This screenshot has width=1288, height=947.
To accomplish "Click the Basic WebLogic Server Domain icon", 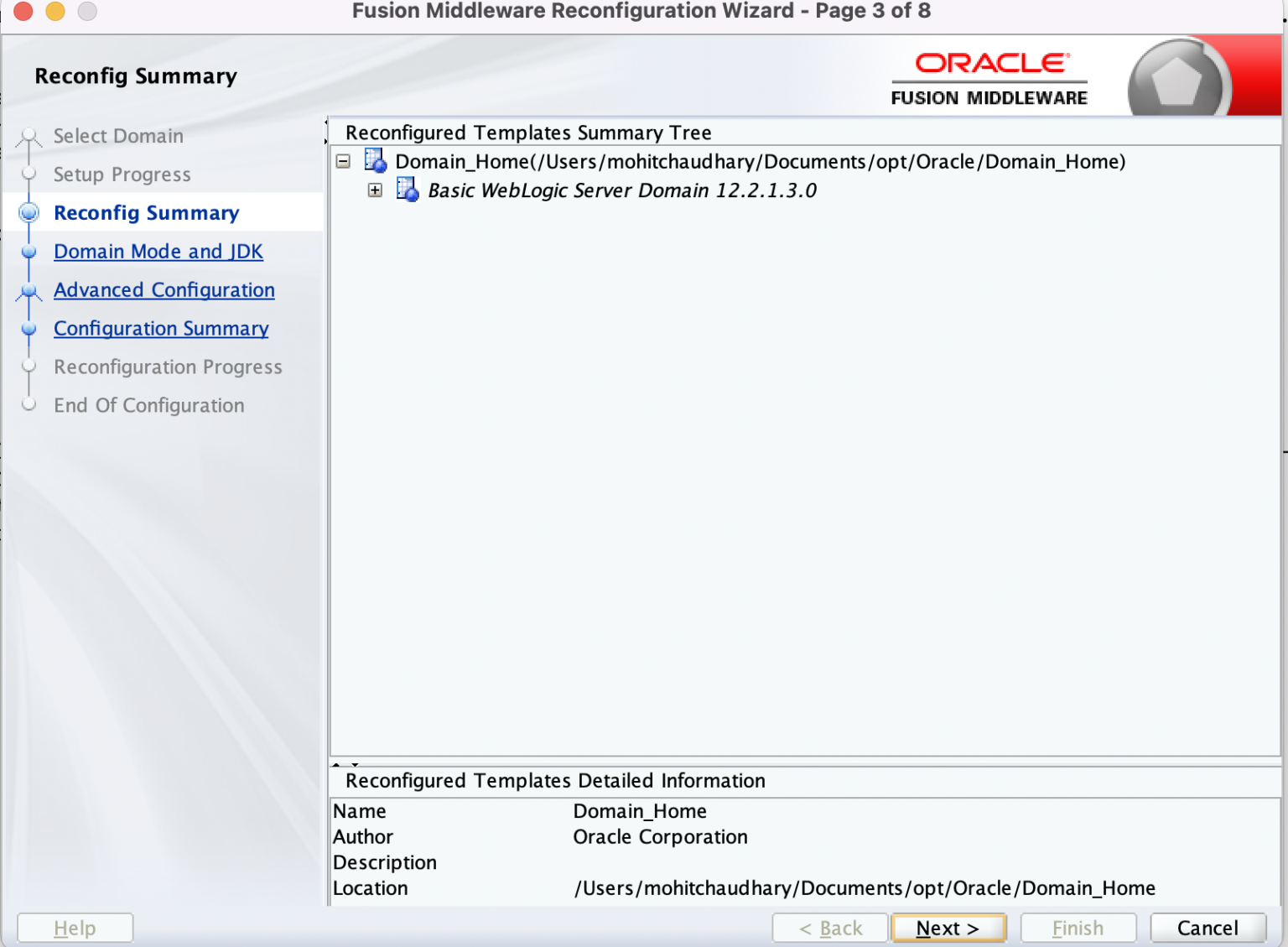I will [x=407, y=190].
